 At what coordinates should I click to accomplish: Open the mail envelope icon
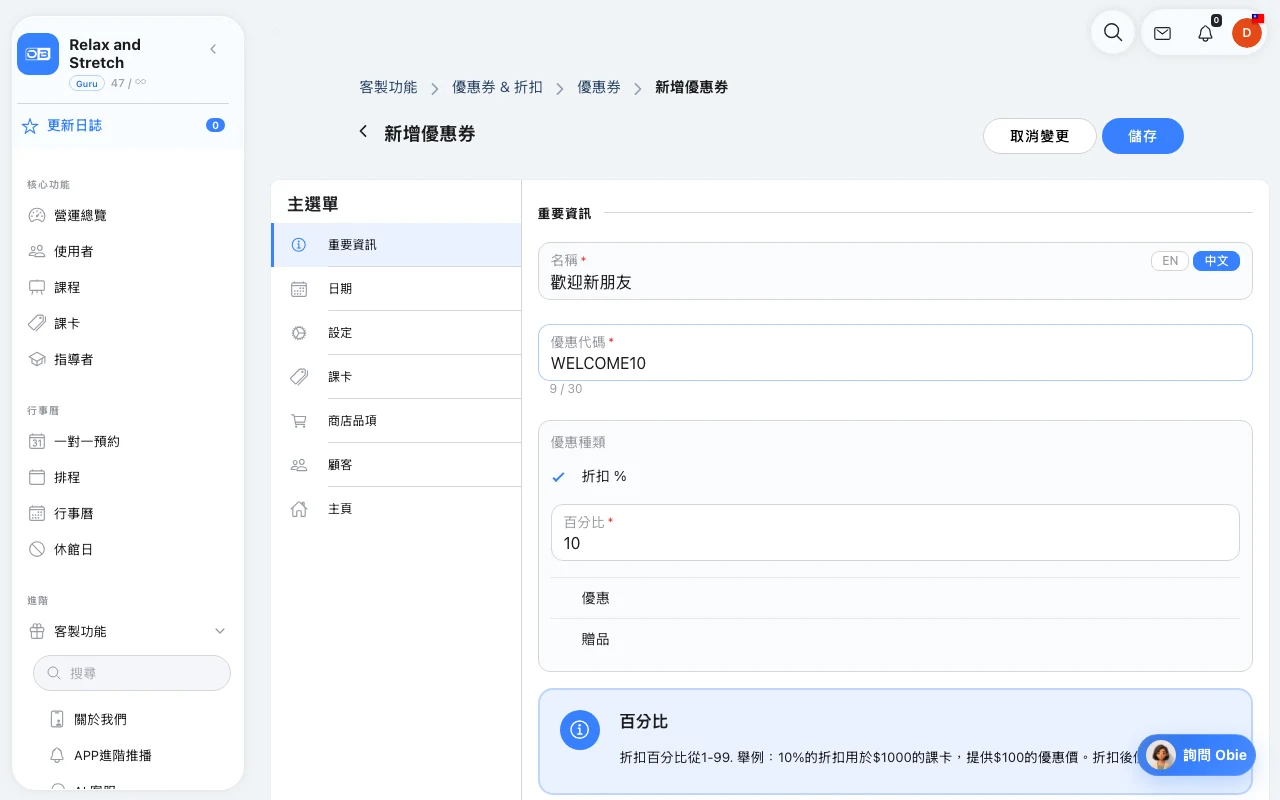pyautogui.click(x=1162, y=33)
